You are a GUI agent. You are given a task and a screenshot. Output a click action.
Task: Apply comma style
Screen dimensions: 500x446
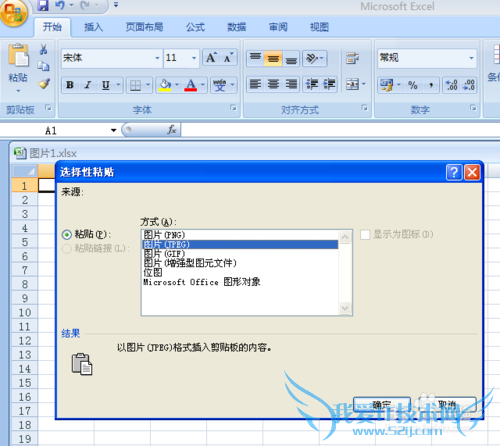(431, 85)
